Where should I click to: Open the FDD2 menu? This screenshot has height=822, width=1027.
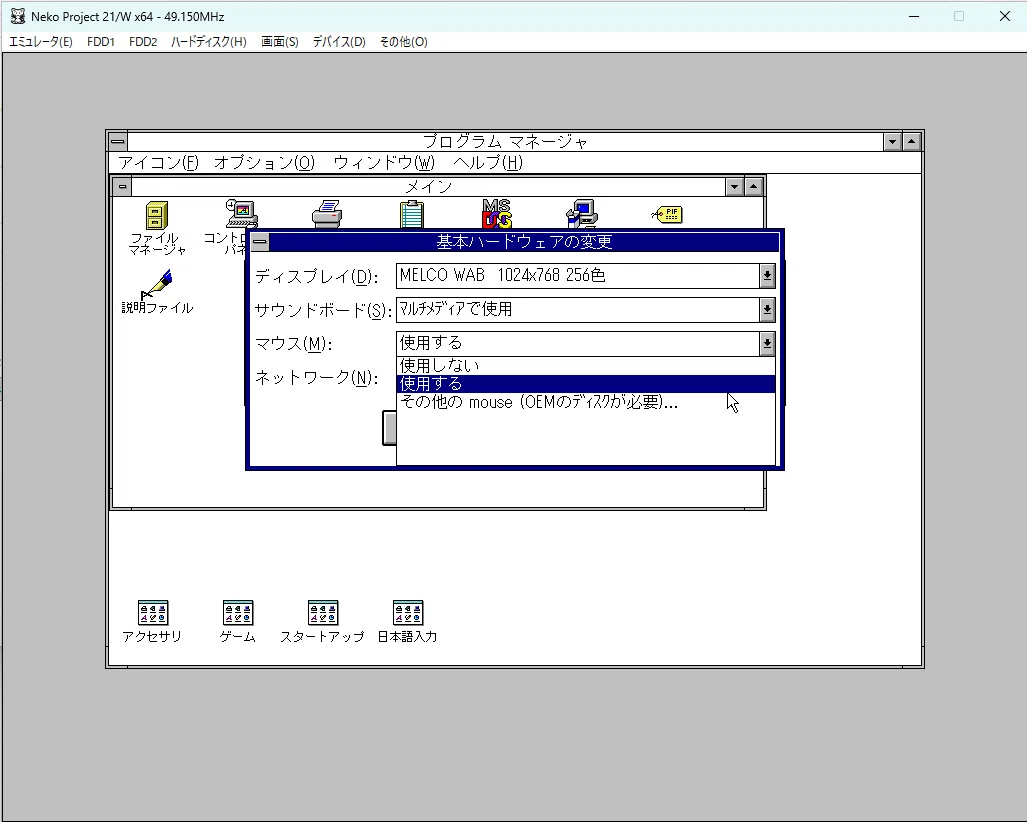pyautogui.click(x=143, y=42)
